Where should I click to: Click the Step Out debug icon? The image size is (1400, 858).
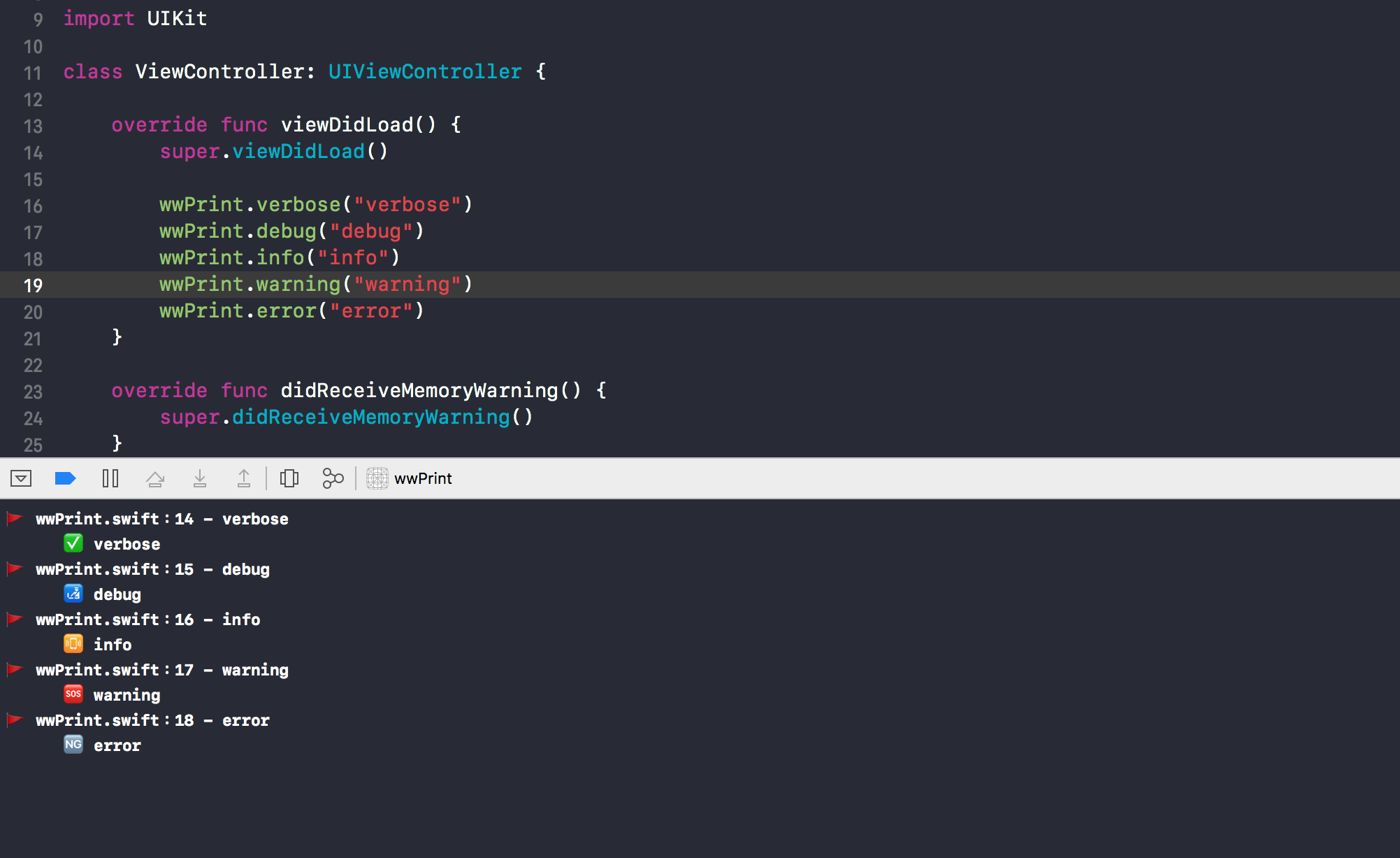point(244,478)
